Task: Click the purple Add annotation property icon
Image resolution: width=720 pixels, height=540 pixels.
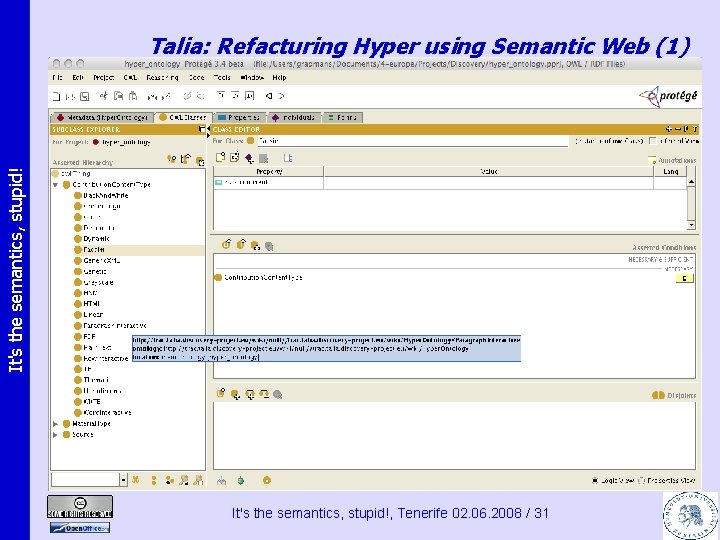Action: [249, 158]
